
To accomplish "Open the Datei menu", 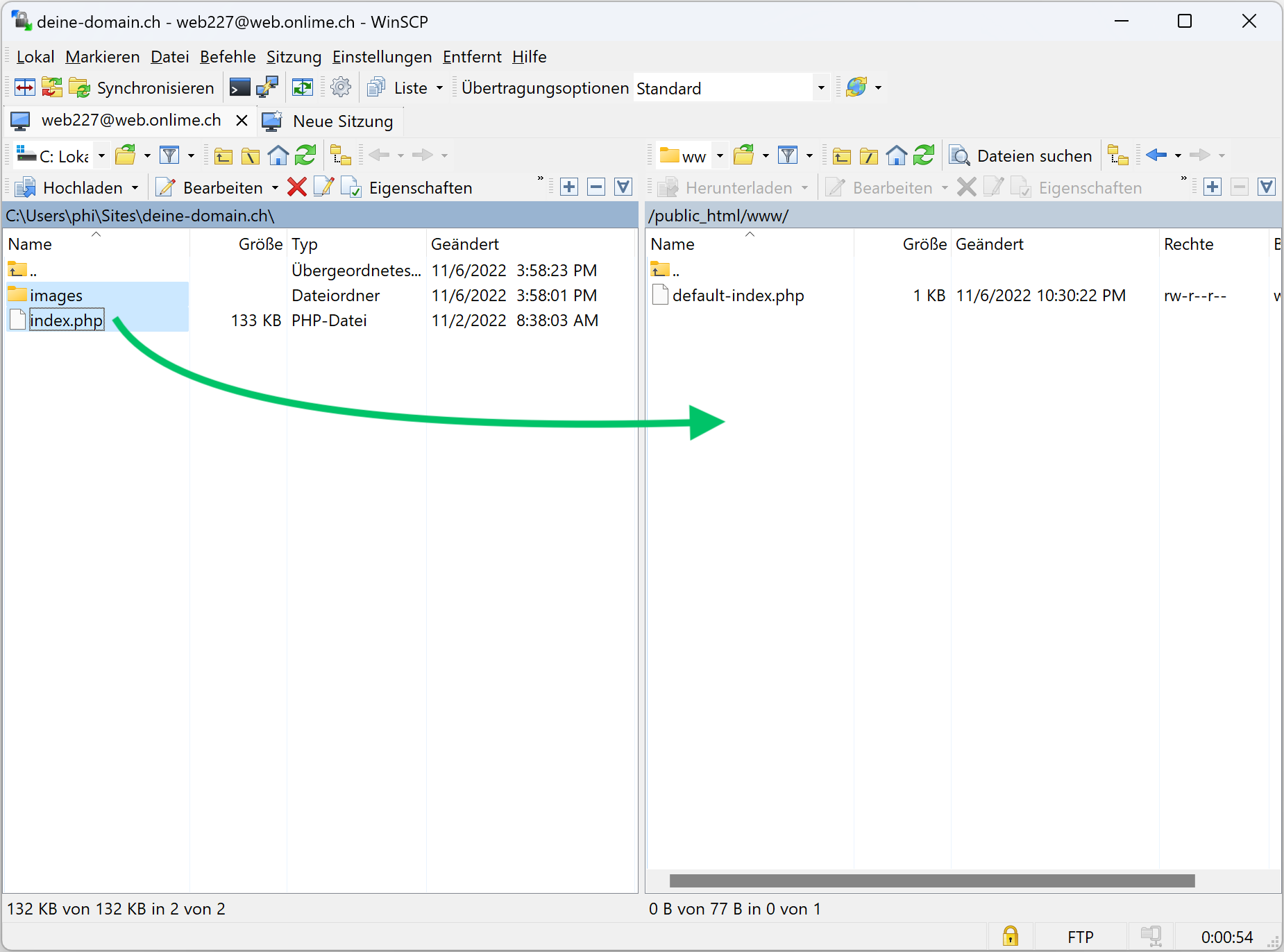I will point(170,57).
